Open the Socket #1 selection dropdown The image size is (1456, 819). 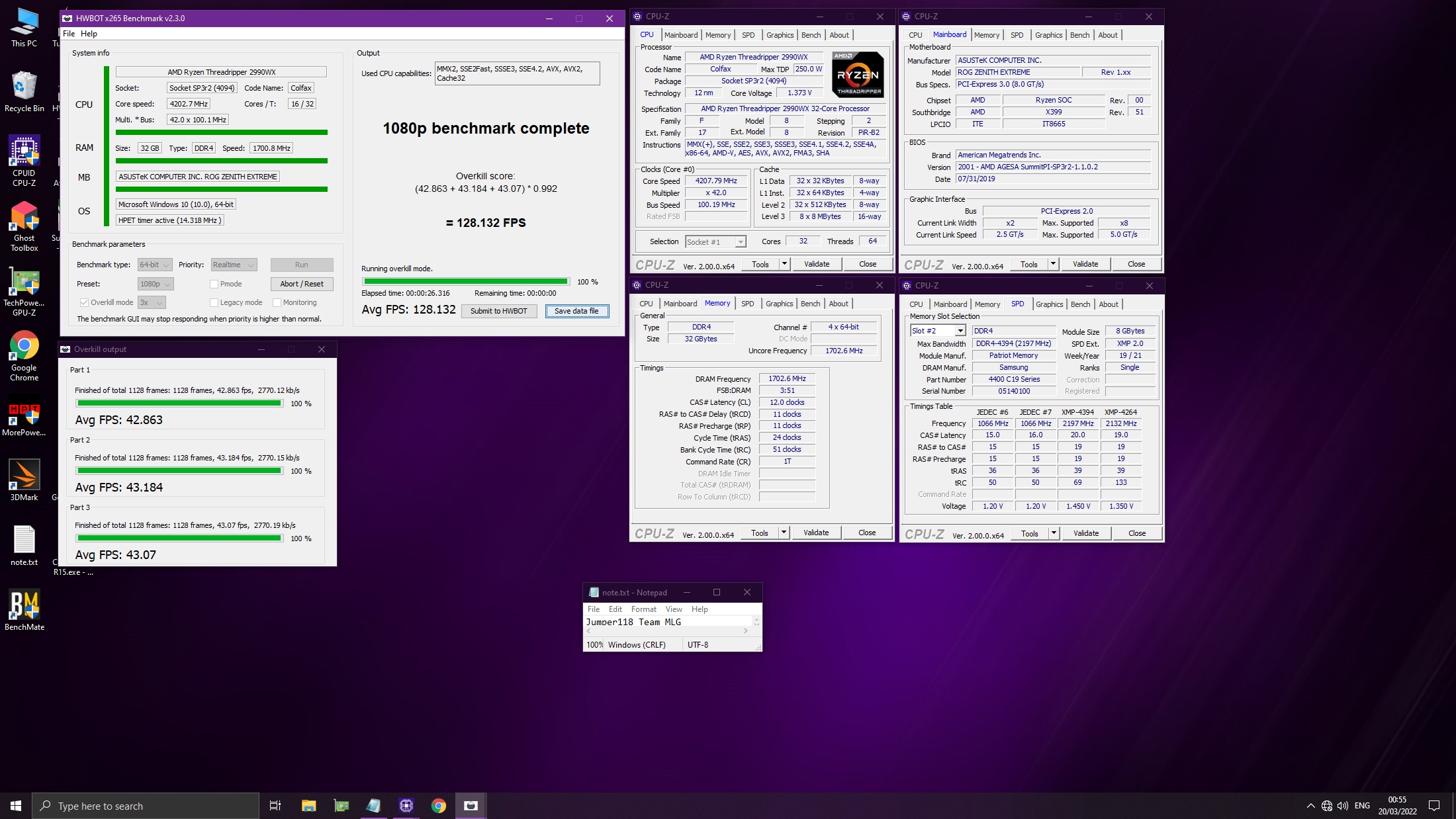[x=715, y=241]
